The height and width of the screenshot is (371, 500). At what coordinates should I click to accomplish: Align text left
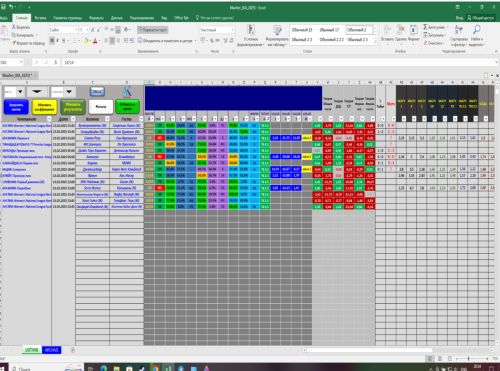click(x=107, y=40)
